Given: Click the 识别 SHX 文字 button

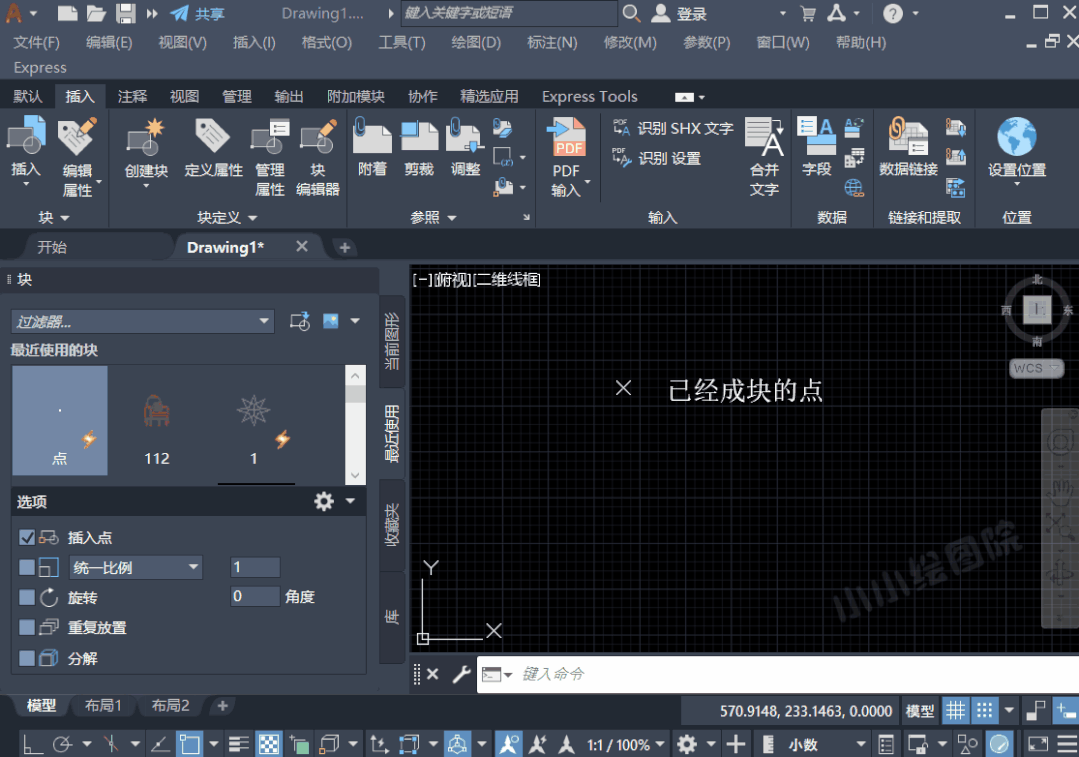Looking at the screenshot, I should pos(674,128).
